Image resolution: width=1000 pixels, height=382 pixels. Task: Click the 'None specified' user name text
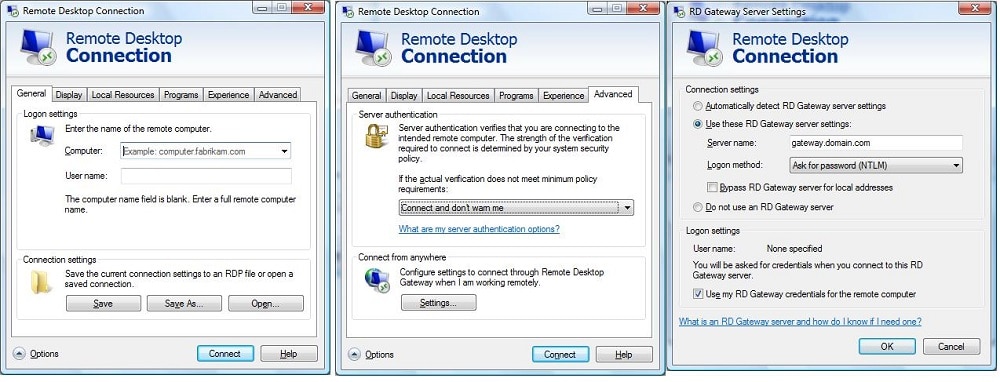(794, 249)
